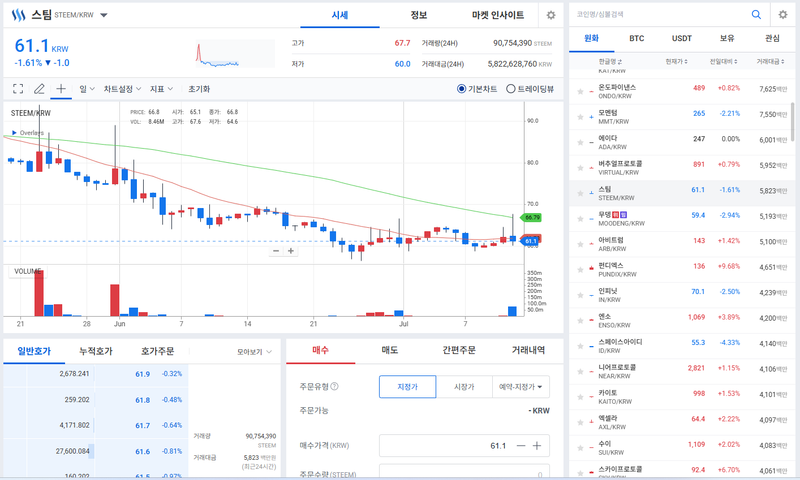
Task: Click the order type help question icon
Action: point(334,386)
